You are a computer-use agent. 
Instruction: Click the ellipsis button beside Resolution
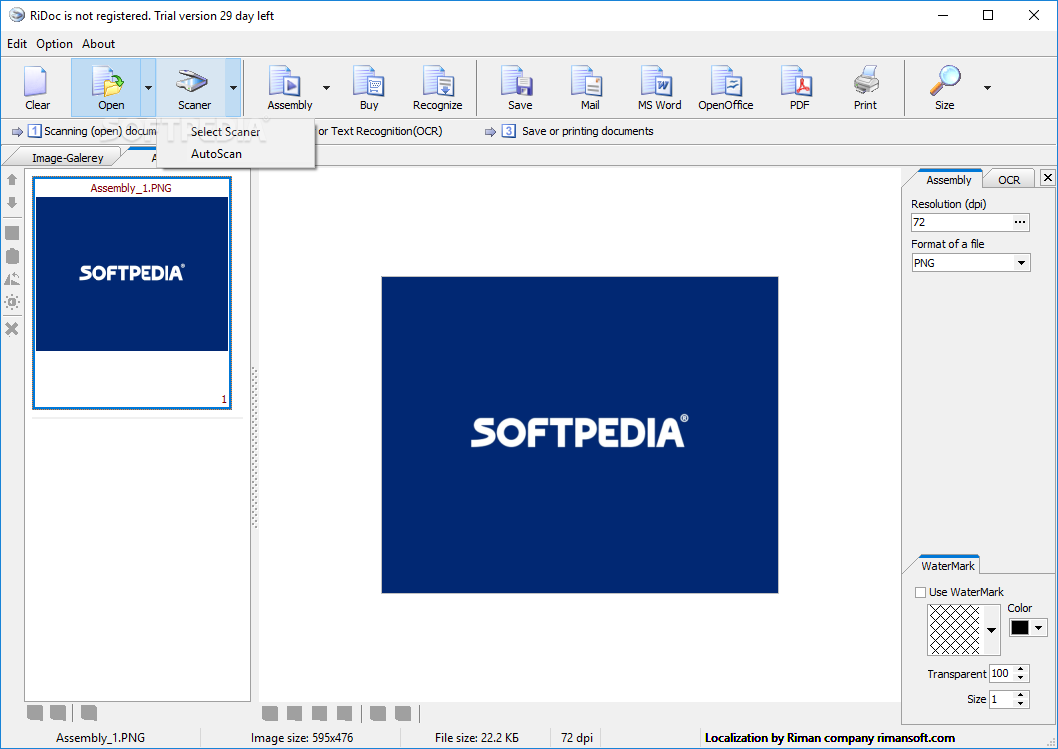tap(1020, 222)
